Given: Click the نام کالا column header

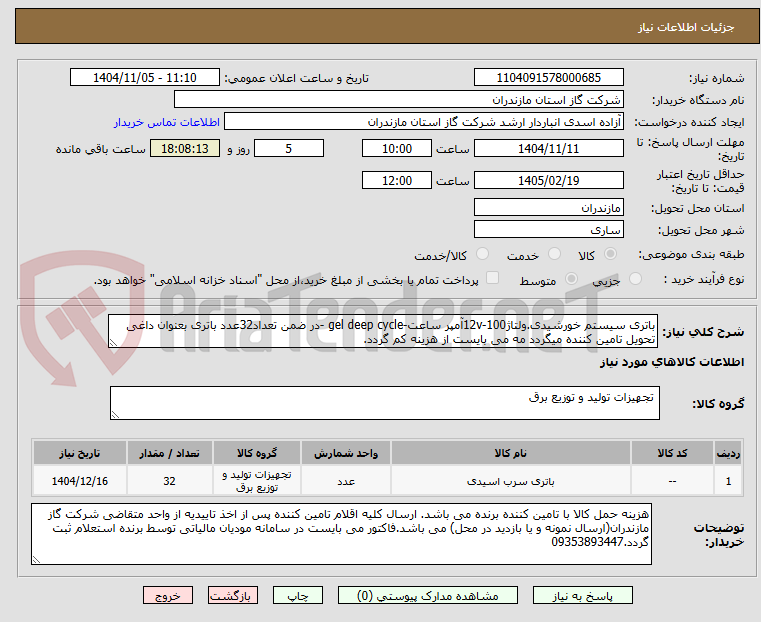Looking at the screenshot, I should pos(511,453).
